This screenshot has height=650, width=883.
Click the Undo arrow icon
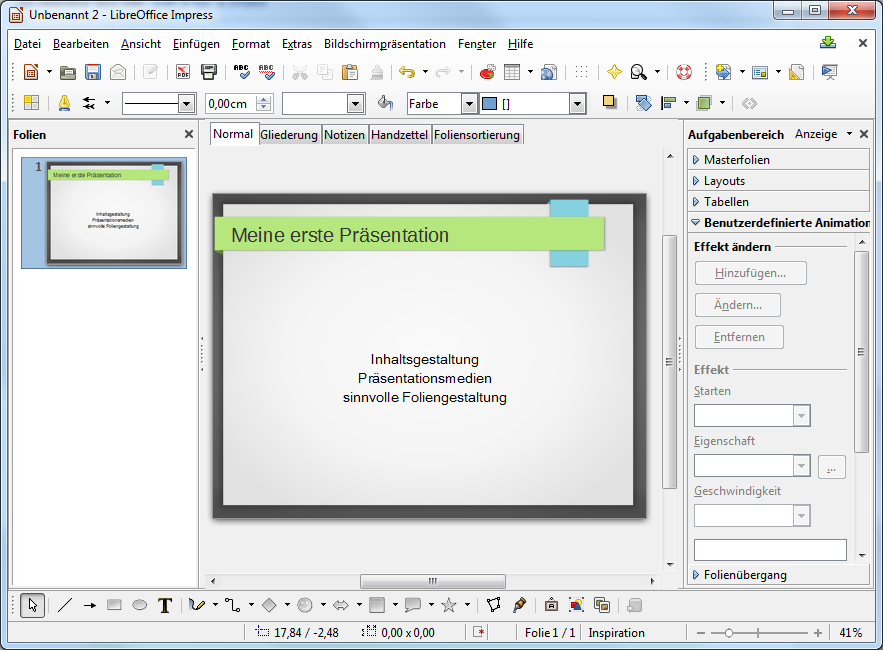click(x=406, y=72)
